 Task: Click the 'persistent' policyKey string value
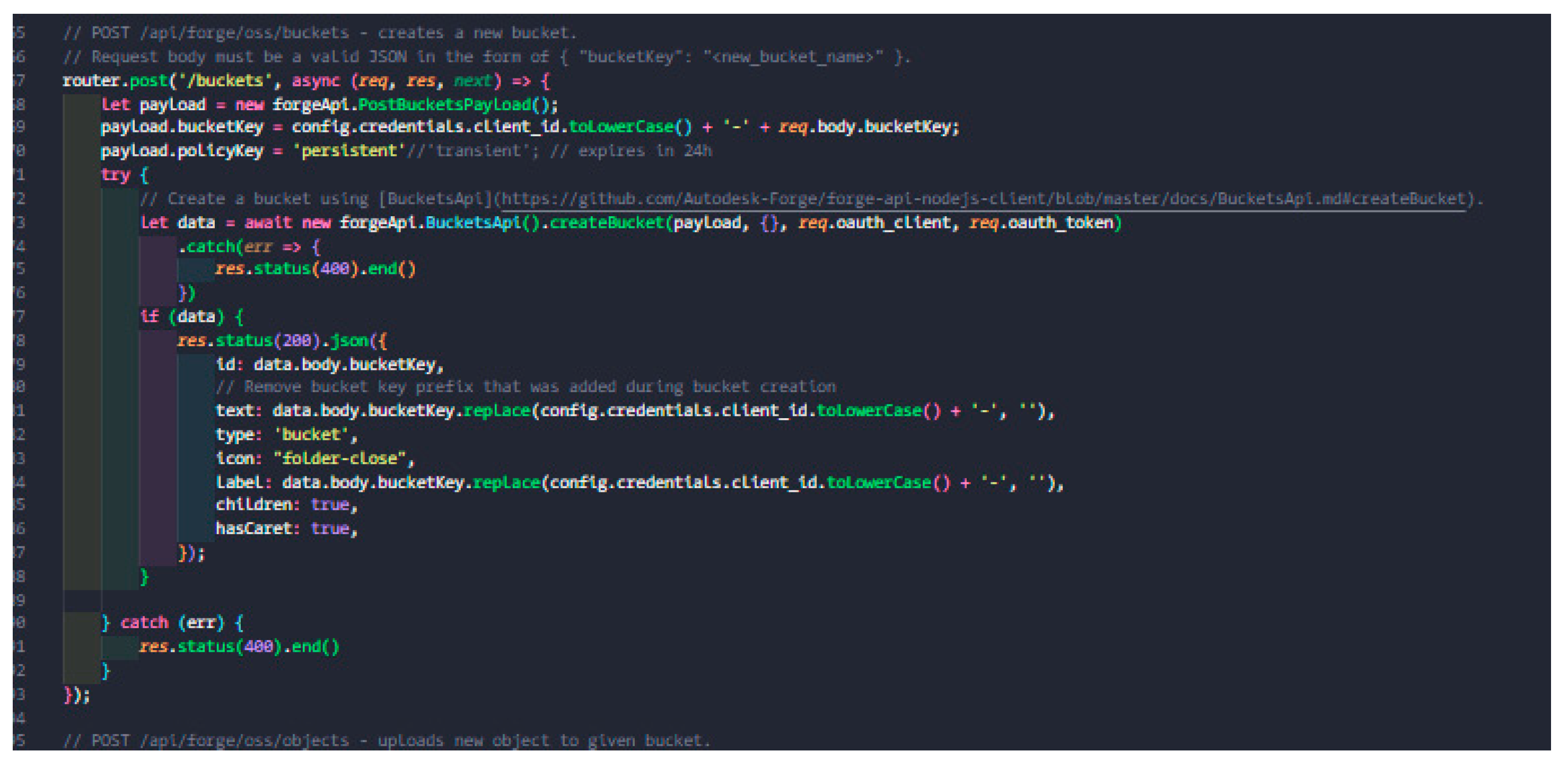point(349,151)
